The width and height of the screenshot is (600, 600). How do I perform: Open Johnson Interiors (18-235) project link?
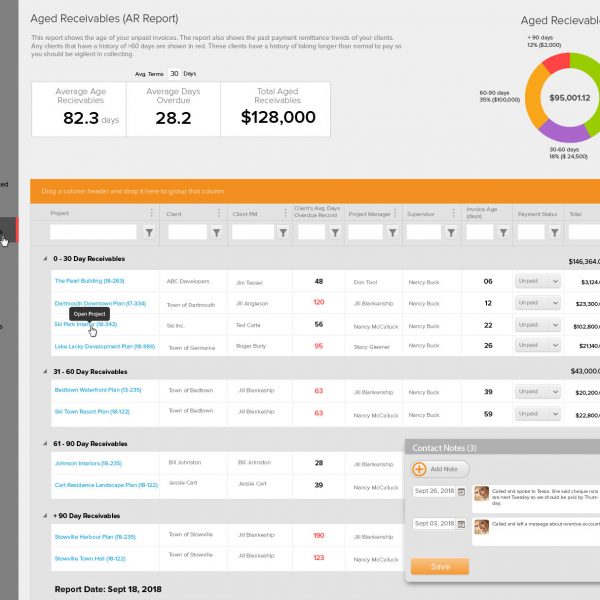click(88, 463)
